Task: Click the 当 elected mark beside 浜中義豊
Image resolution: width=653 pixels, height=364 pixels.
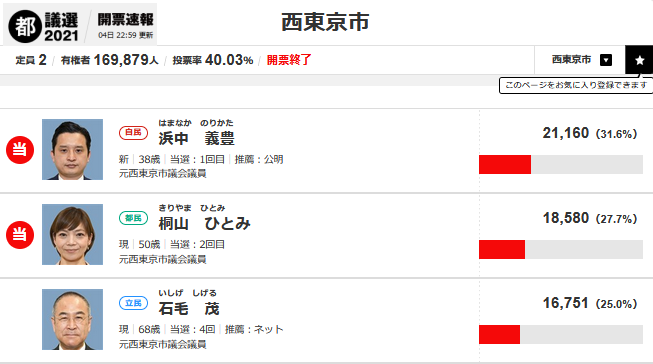Action: point(20,150)
